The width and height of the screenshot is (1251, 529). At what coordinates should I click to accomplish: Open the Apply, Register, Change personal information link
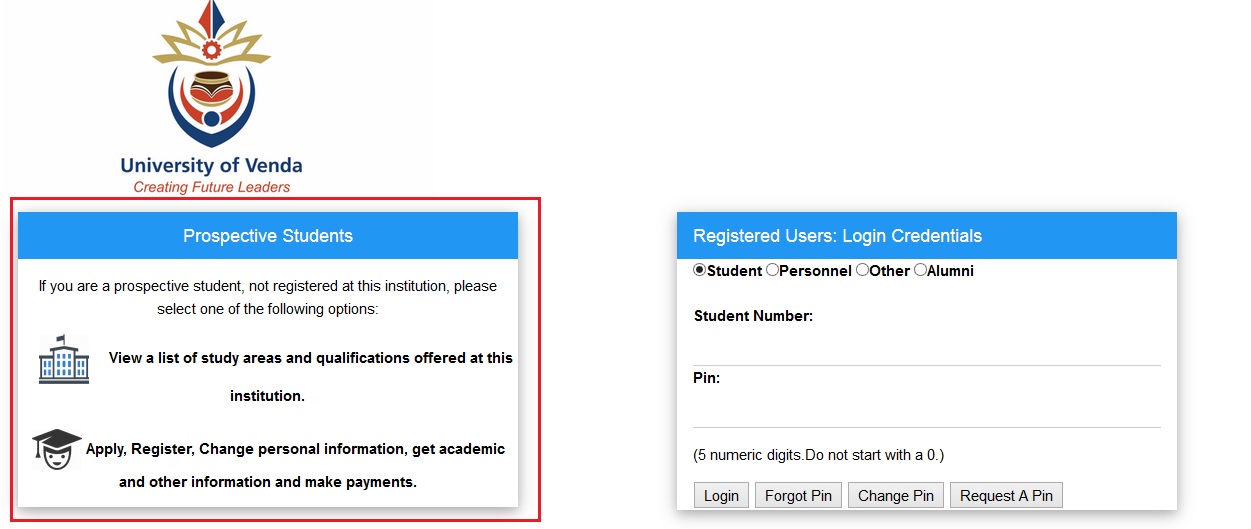[295, 449]
